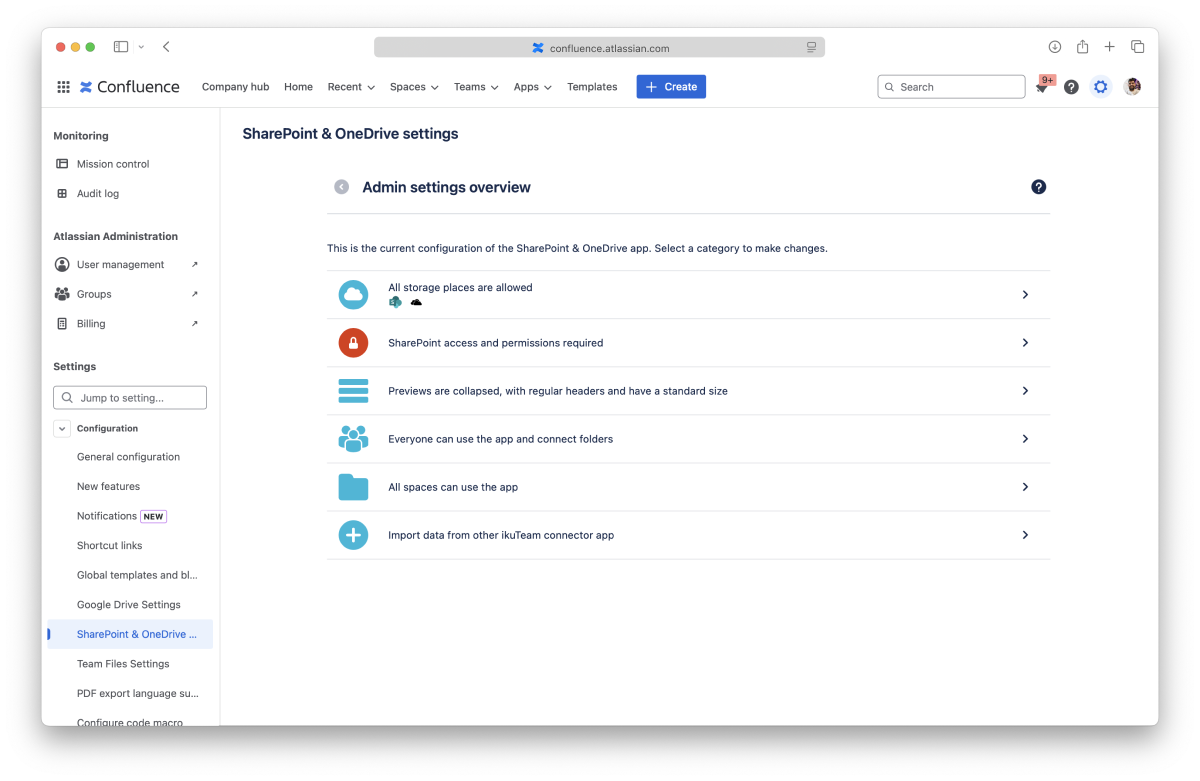Open the All spaces can use the app row
The width and height of the screenshot is (1200, 781).
688,487
